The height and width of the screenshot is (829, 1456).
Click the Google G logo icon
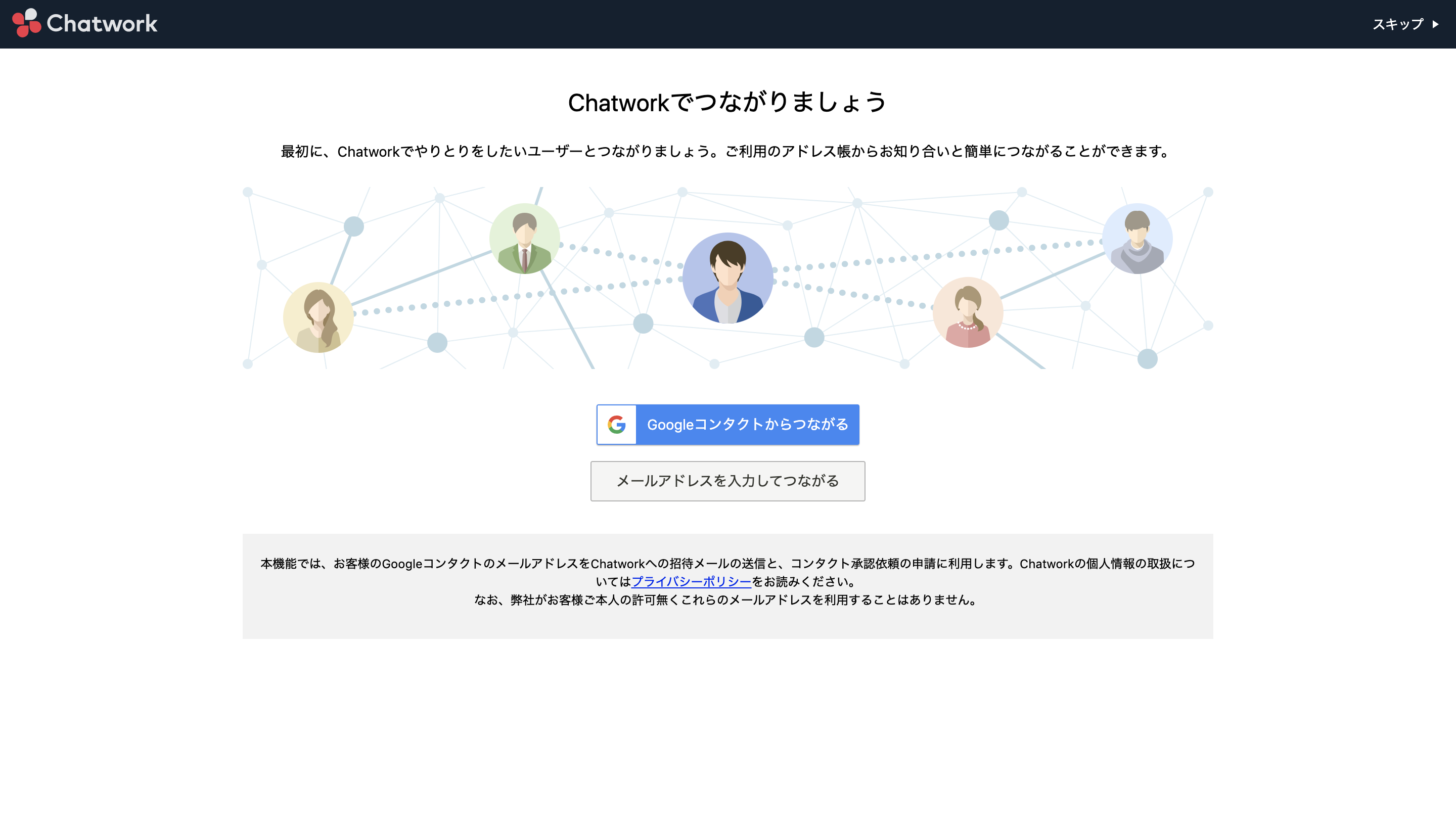pyautogui.click(x=617, y=425)
